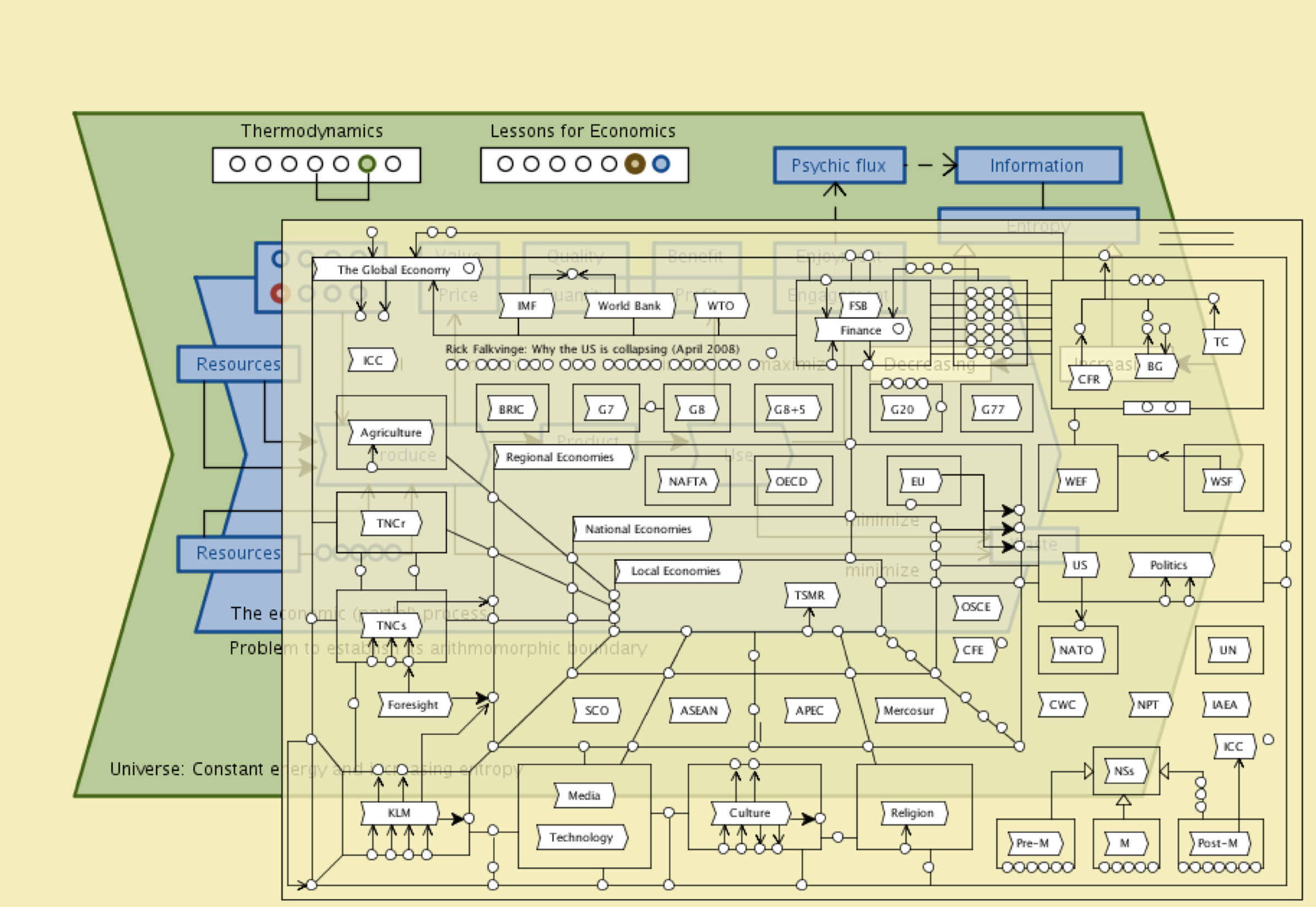Click the Mercosur node
The image size is (1316, 907).
909,711
